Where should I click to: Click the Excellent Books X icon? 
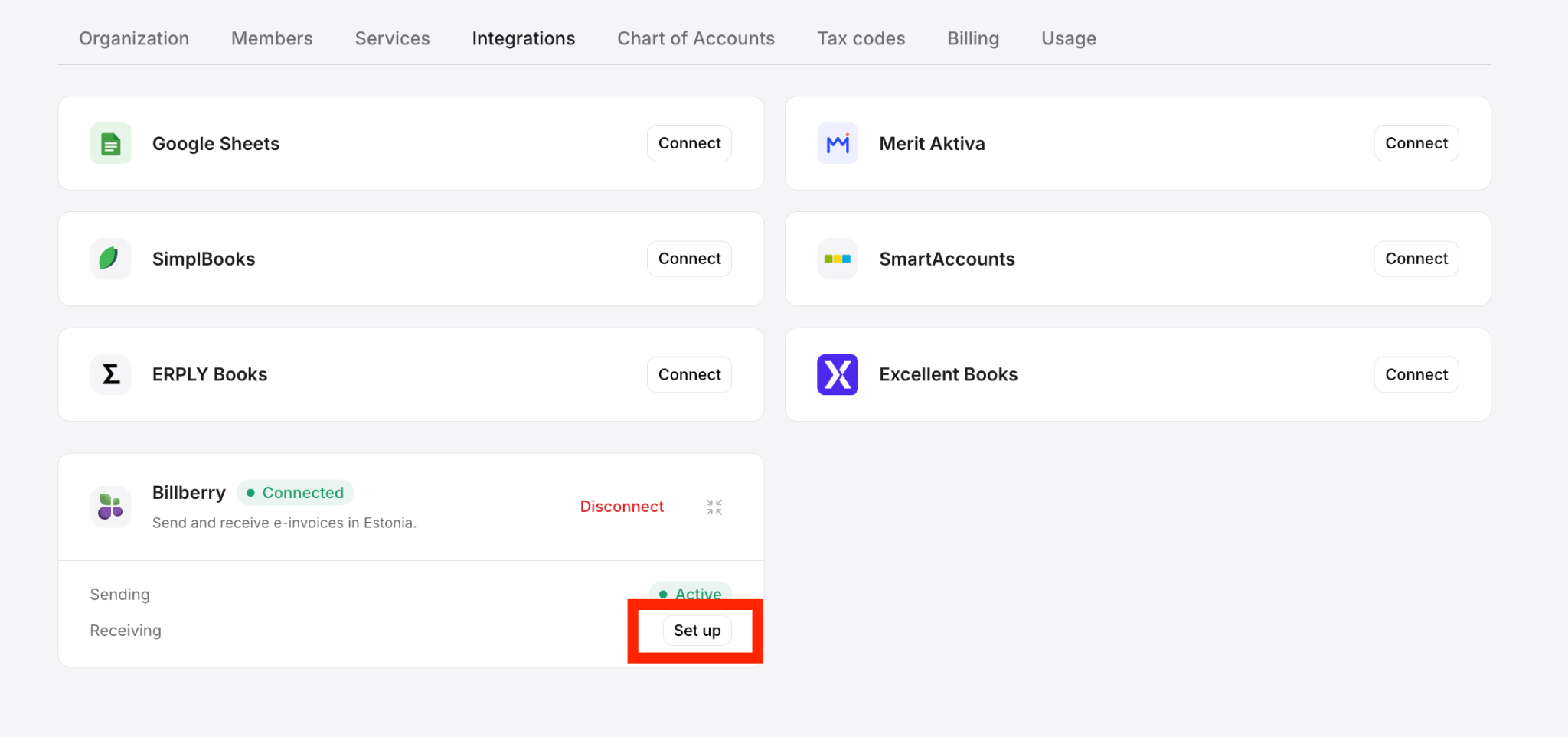pos(838,374)
